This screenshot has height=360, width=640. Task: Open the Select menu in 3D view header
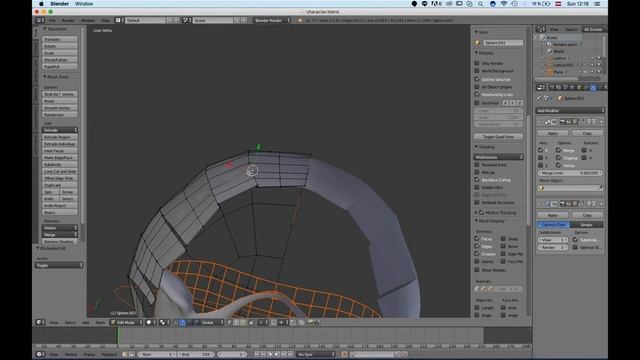click(70, 322)
